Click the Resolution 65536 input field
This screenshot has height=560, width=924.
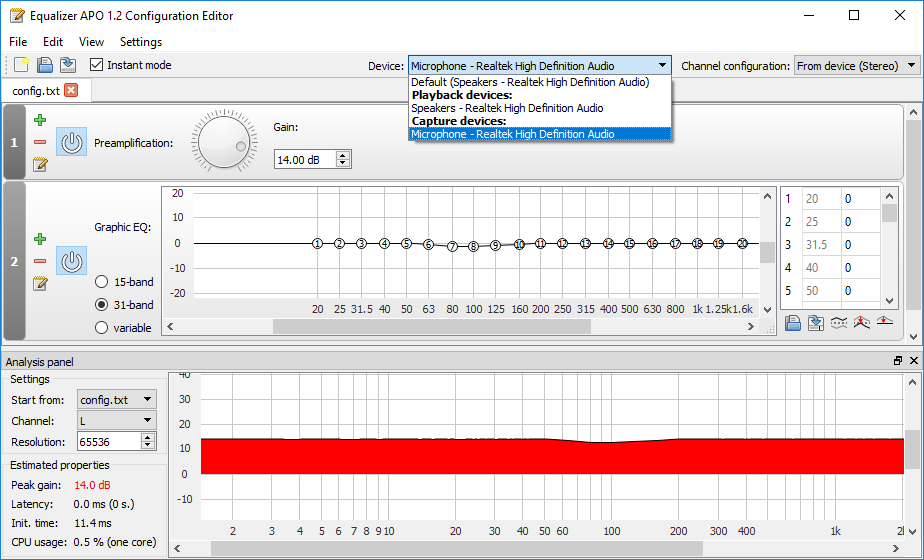pyautogui.click(x=109, y=442)
